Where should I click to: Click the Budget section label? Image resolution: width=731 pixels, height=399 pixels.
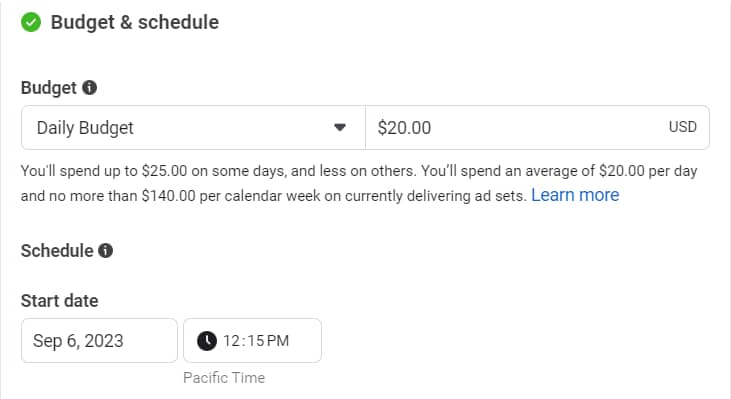coord(49,88)
